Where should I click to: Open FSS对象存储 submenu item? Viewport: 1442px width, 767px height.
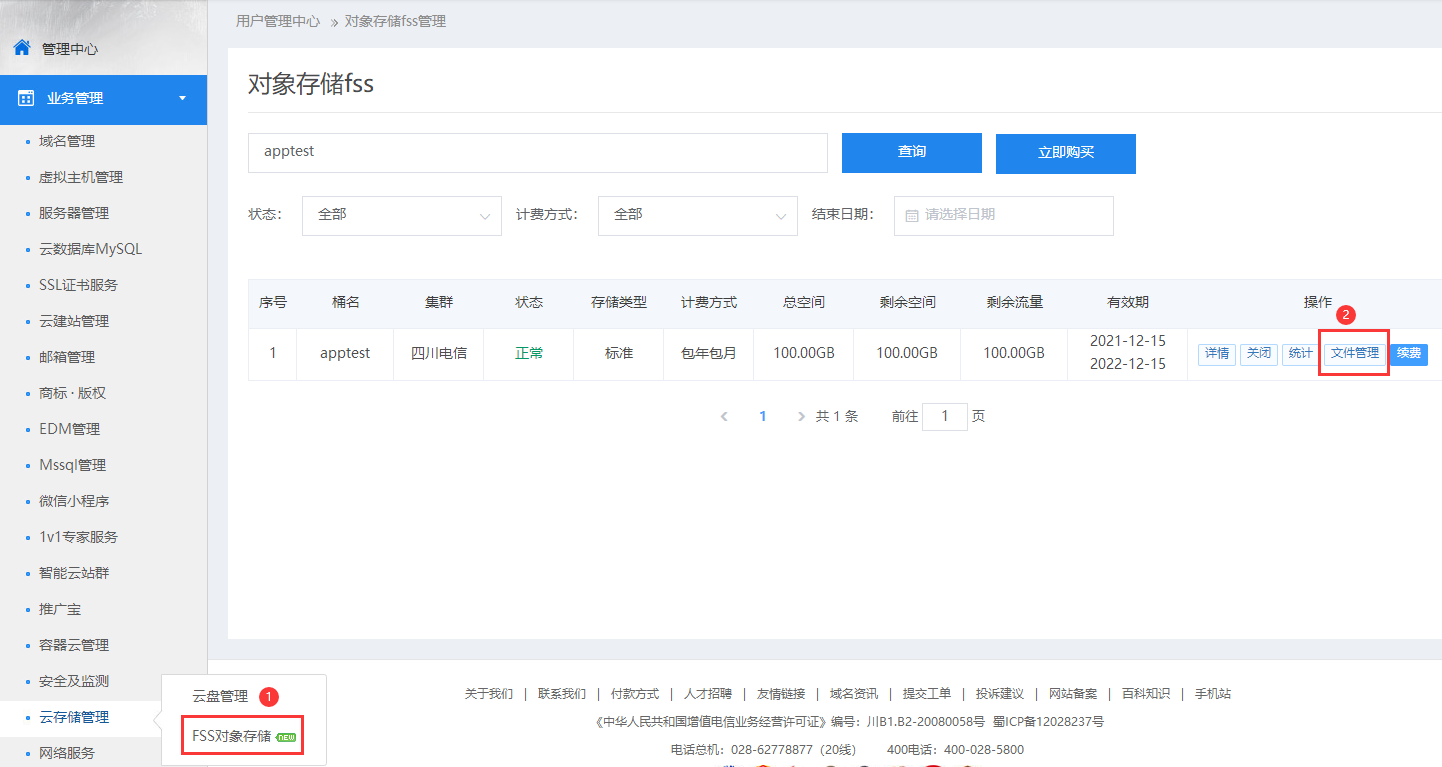232,736
